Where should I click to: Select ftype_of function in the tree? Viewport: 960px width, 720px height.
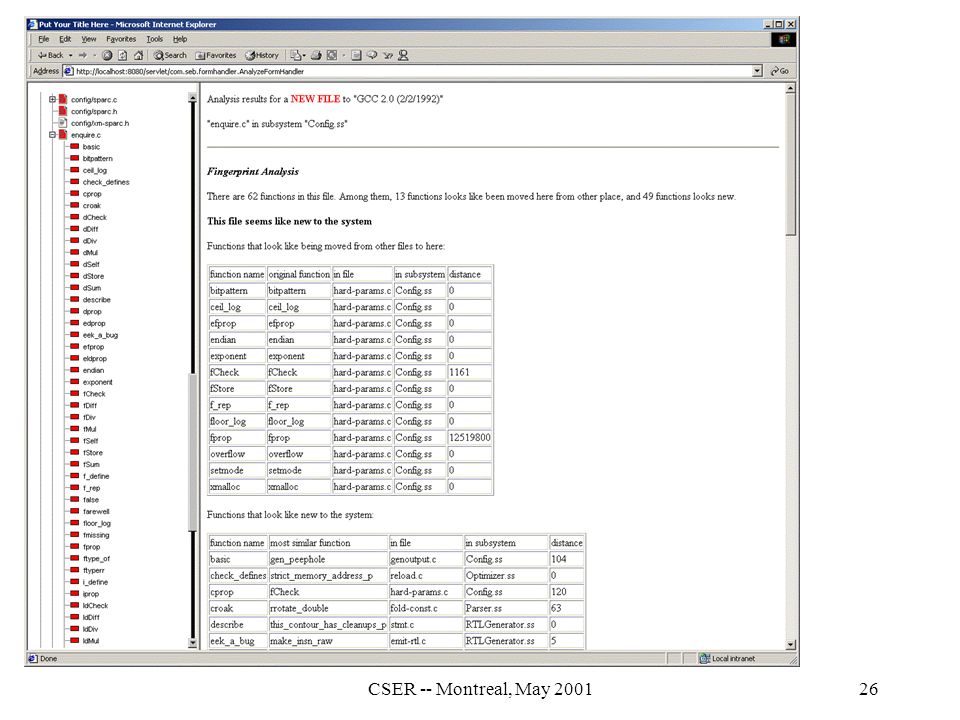coord(96,559)
